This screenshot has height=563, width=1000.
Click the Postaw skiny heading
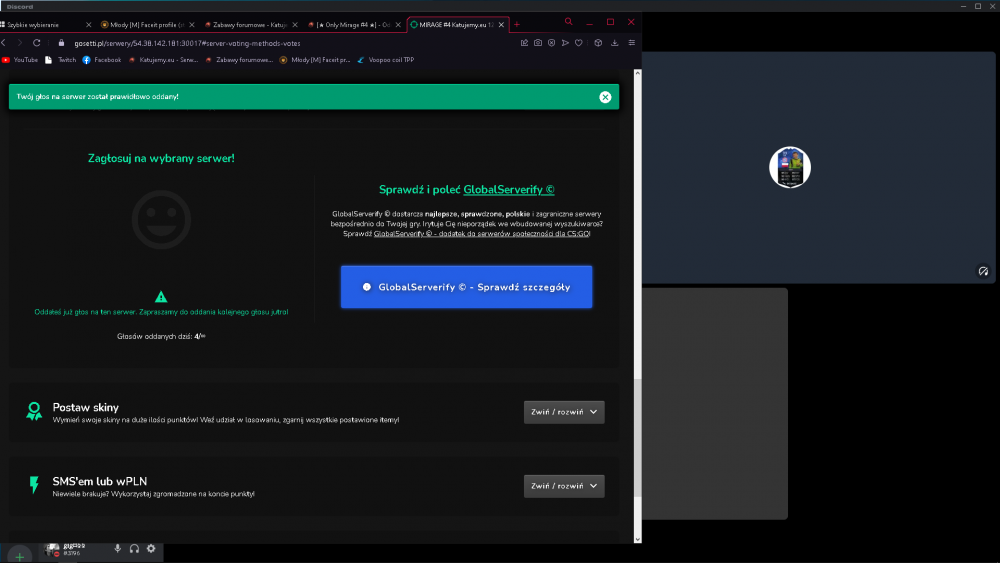click(85, 407)
